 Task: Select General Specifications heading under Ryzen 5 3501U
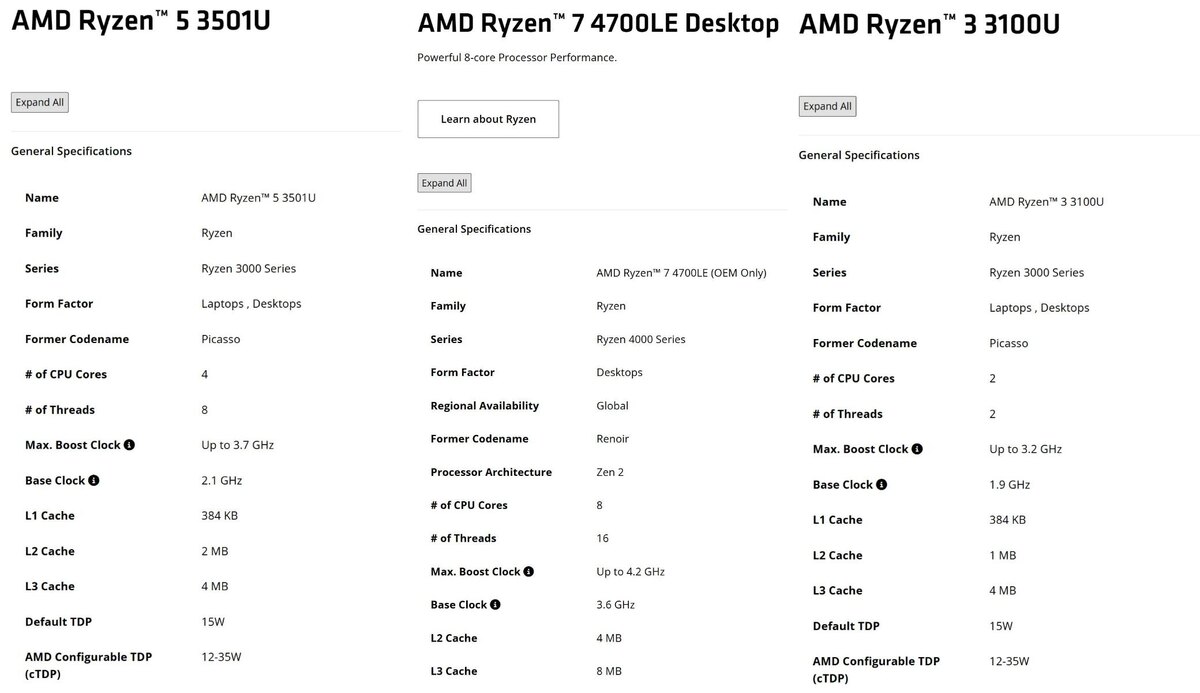pyautogui.click(x=71, y=151)
